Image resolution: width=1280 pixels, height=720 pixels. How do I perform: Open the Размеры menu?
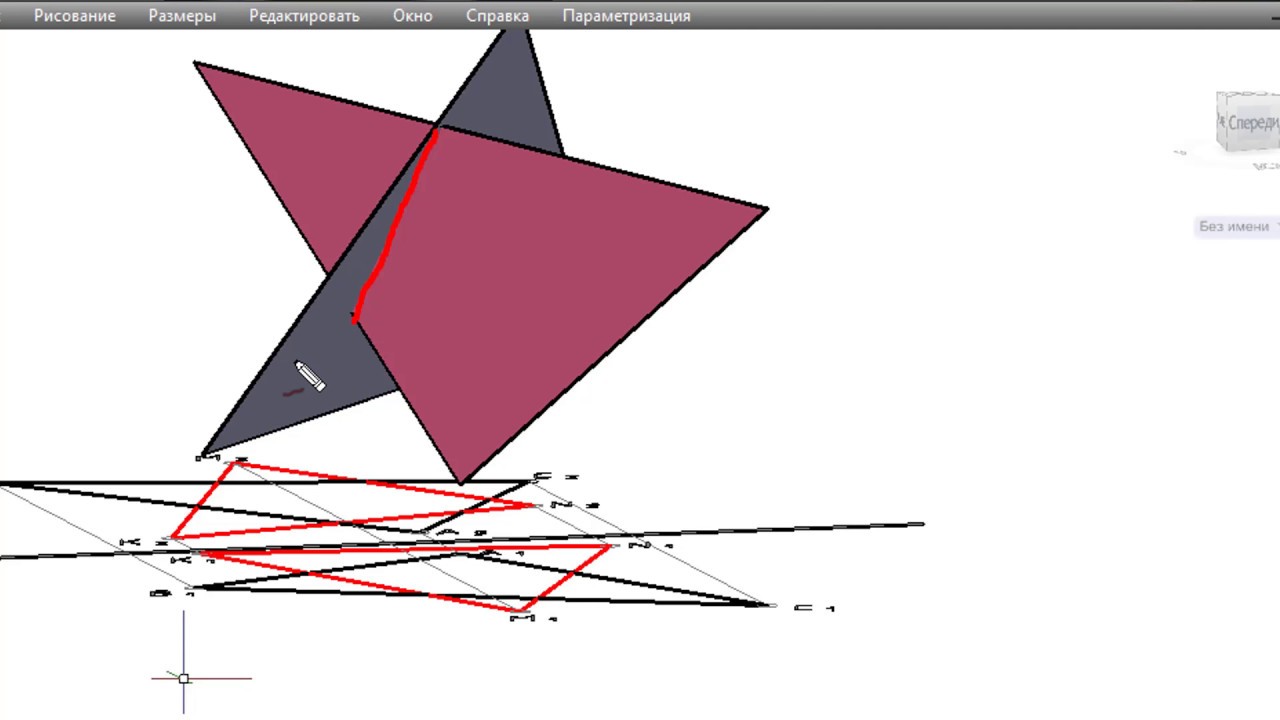(182, 16)
